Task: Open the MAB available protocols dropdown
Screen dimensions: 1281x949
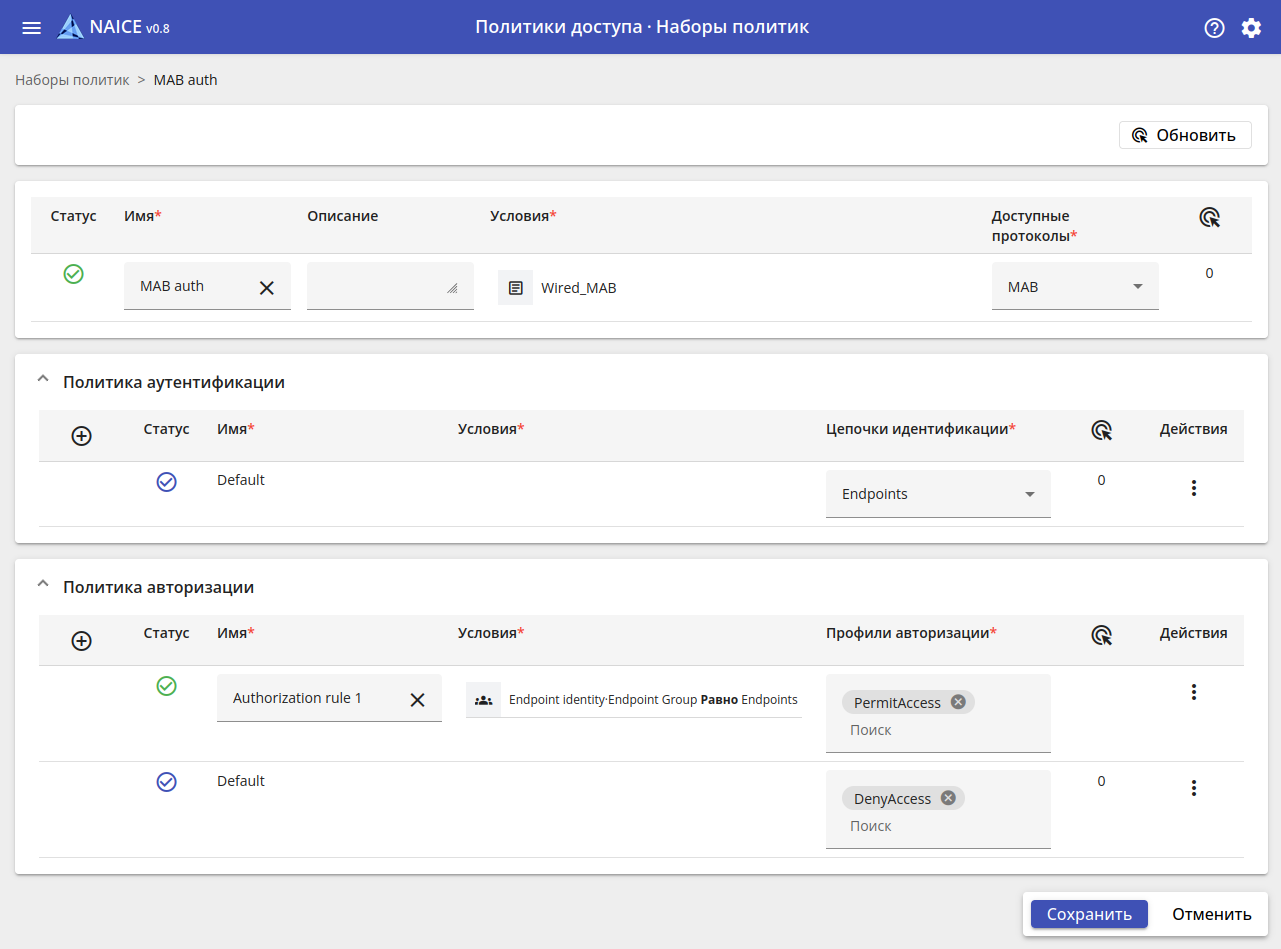Action: 1075,287
